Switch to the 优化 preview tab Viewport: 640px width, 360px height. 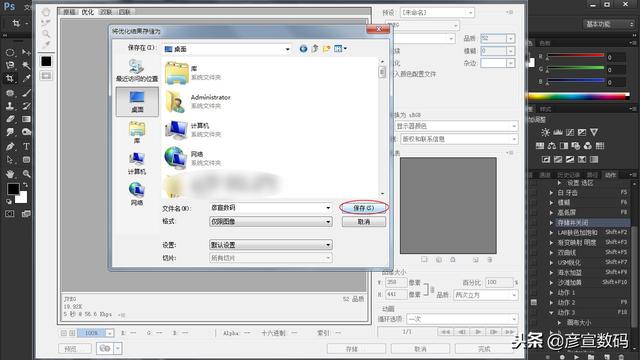click(x=87, y=12)
